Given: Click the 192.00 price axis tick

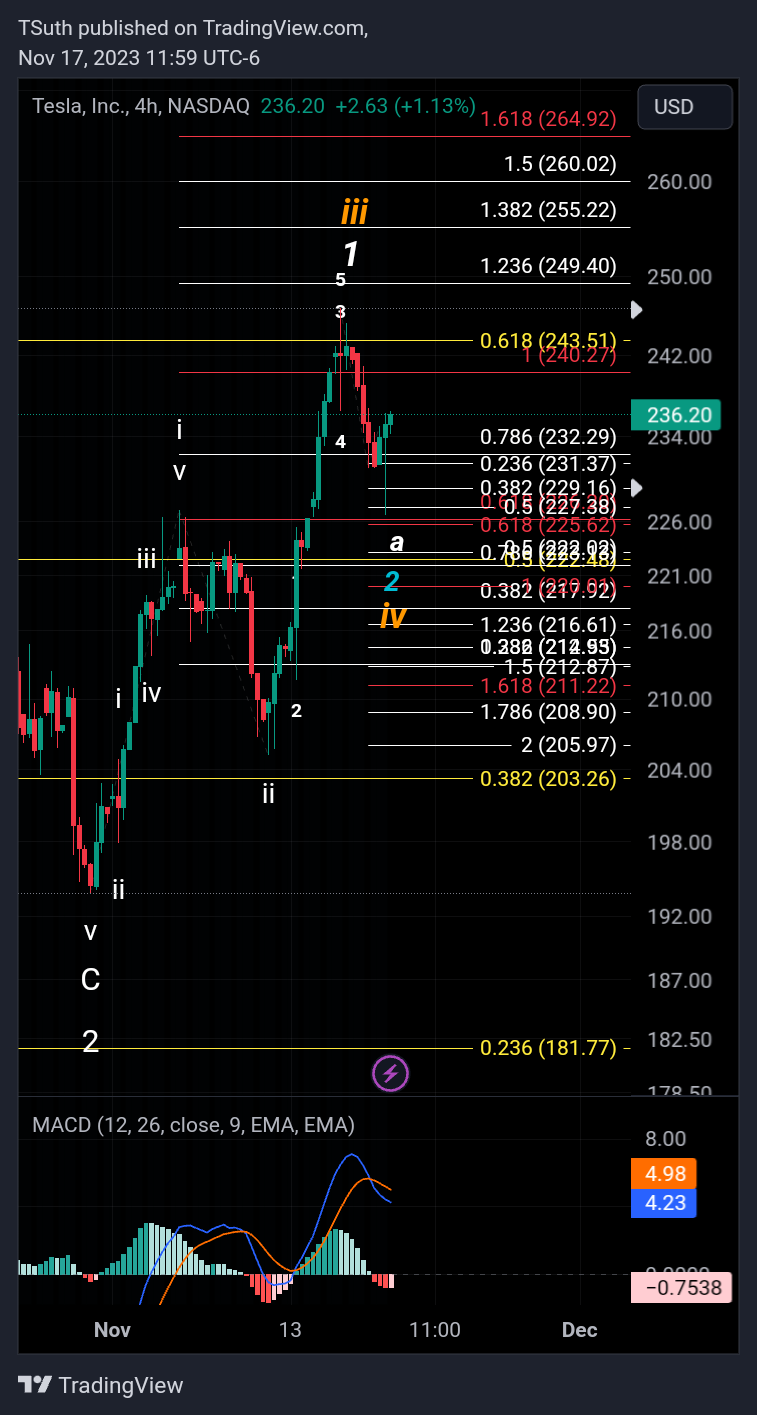Looking at the screenshot, I should coord(679,916).
